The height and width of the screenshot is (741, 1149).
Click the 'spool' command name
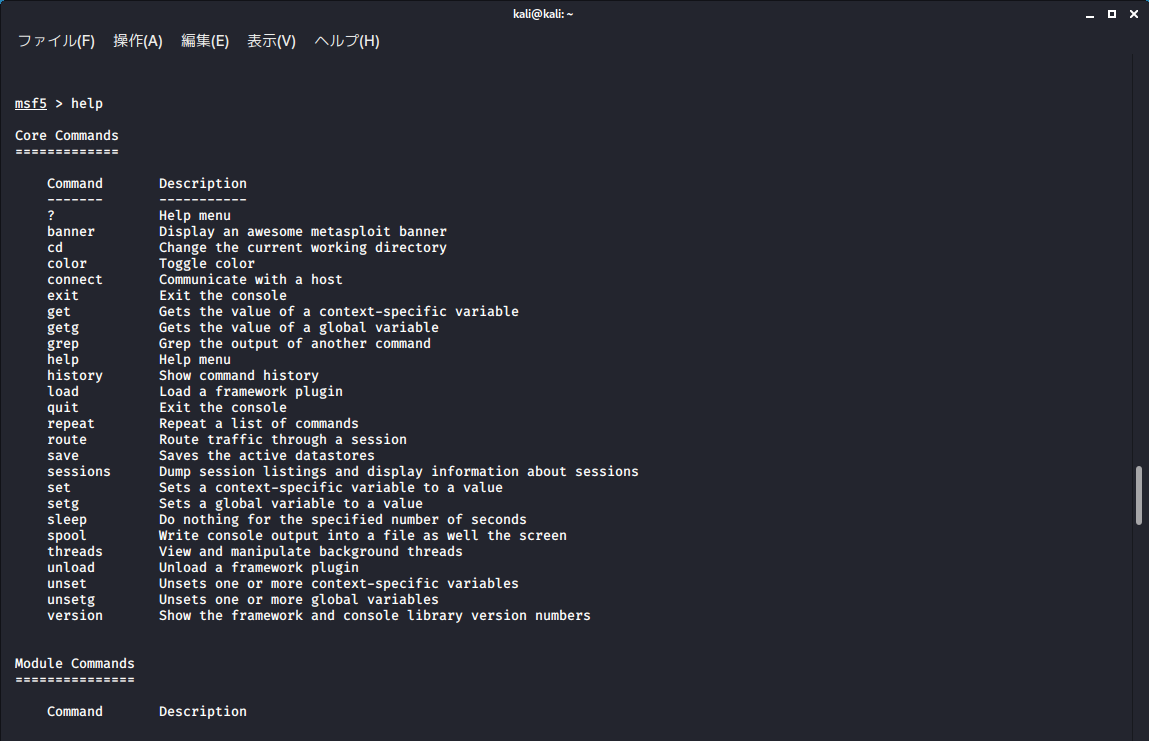pos(67,536)
